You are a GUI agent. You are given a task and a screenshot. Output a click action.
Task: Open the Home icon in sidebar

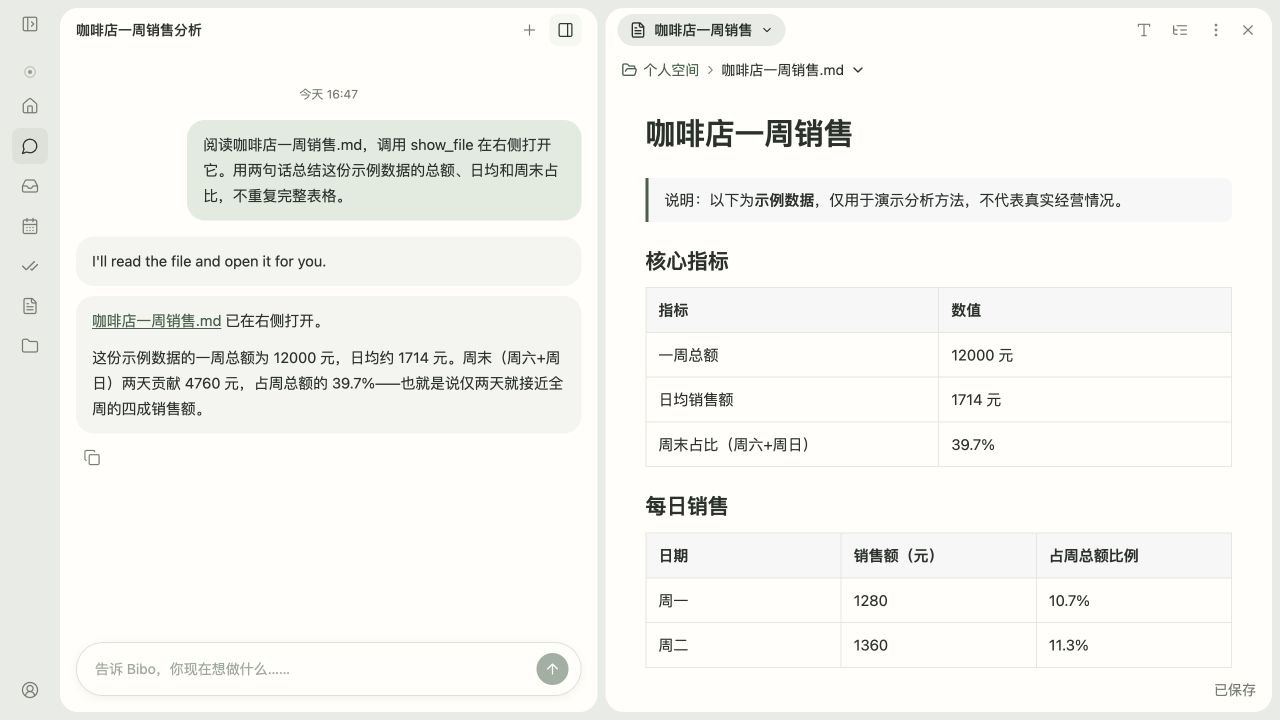tap(30, 106)
